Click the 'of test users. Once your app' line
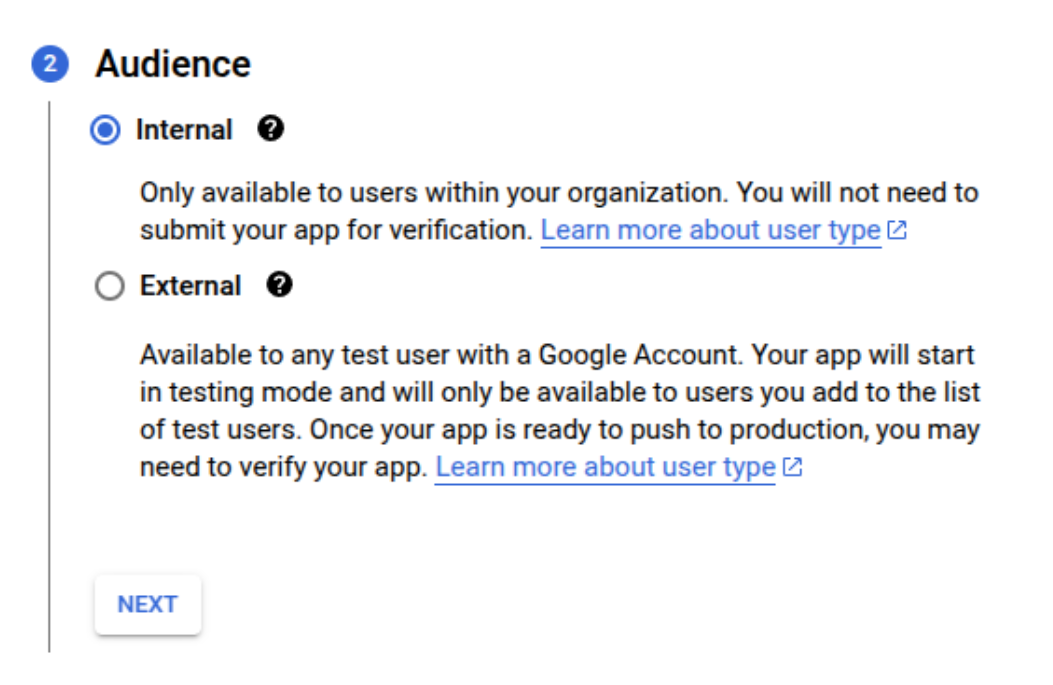The image size is (1053, 685). click(560, 430)
